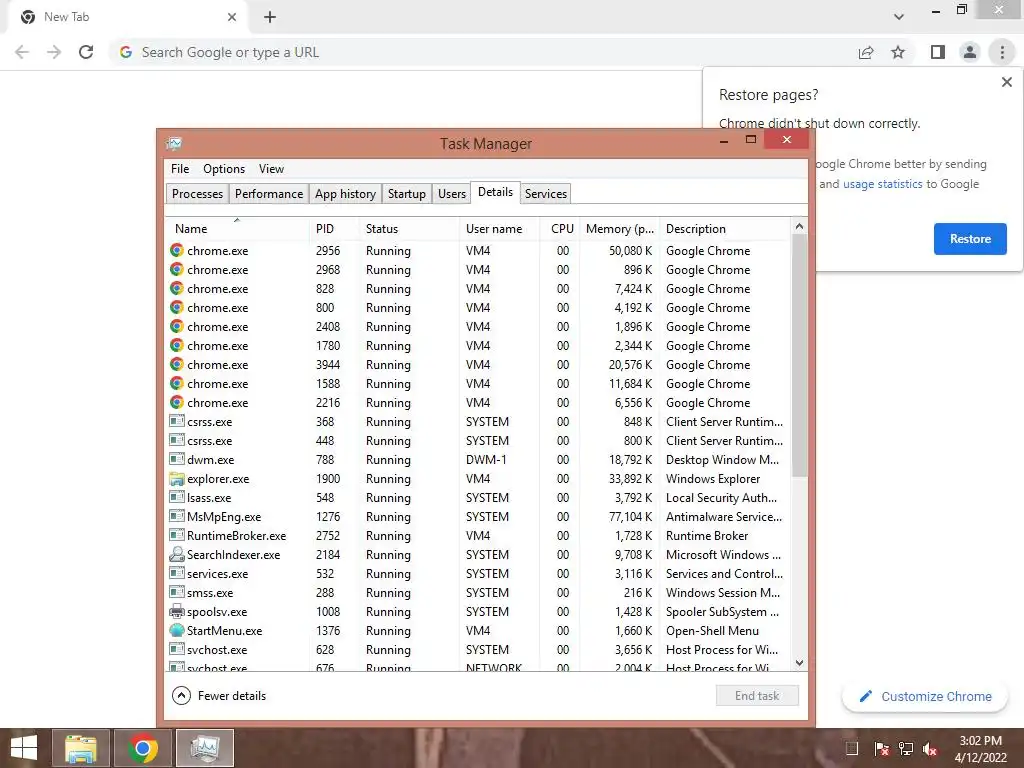This screenshot has width=1024, height=768.
Task: Select the MsMpEng.exe process icon
Action: pos(176,517)
